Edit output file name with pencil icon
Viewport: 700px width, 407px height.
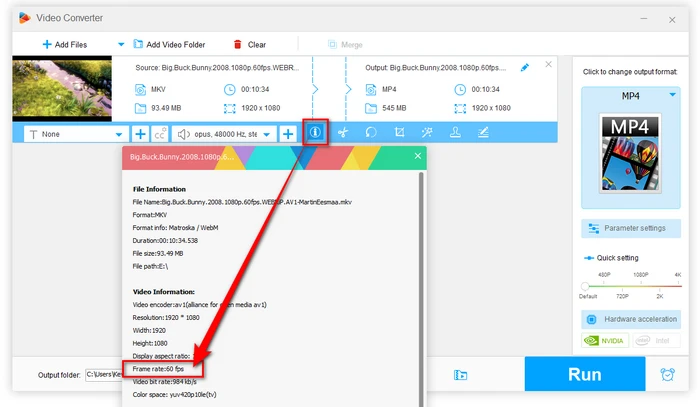tap(526, 67)
